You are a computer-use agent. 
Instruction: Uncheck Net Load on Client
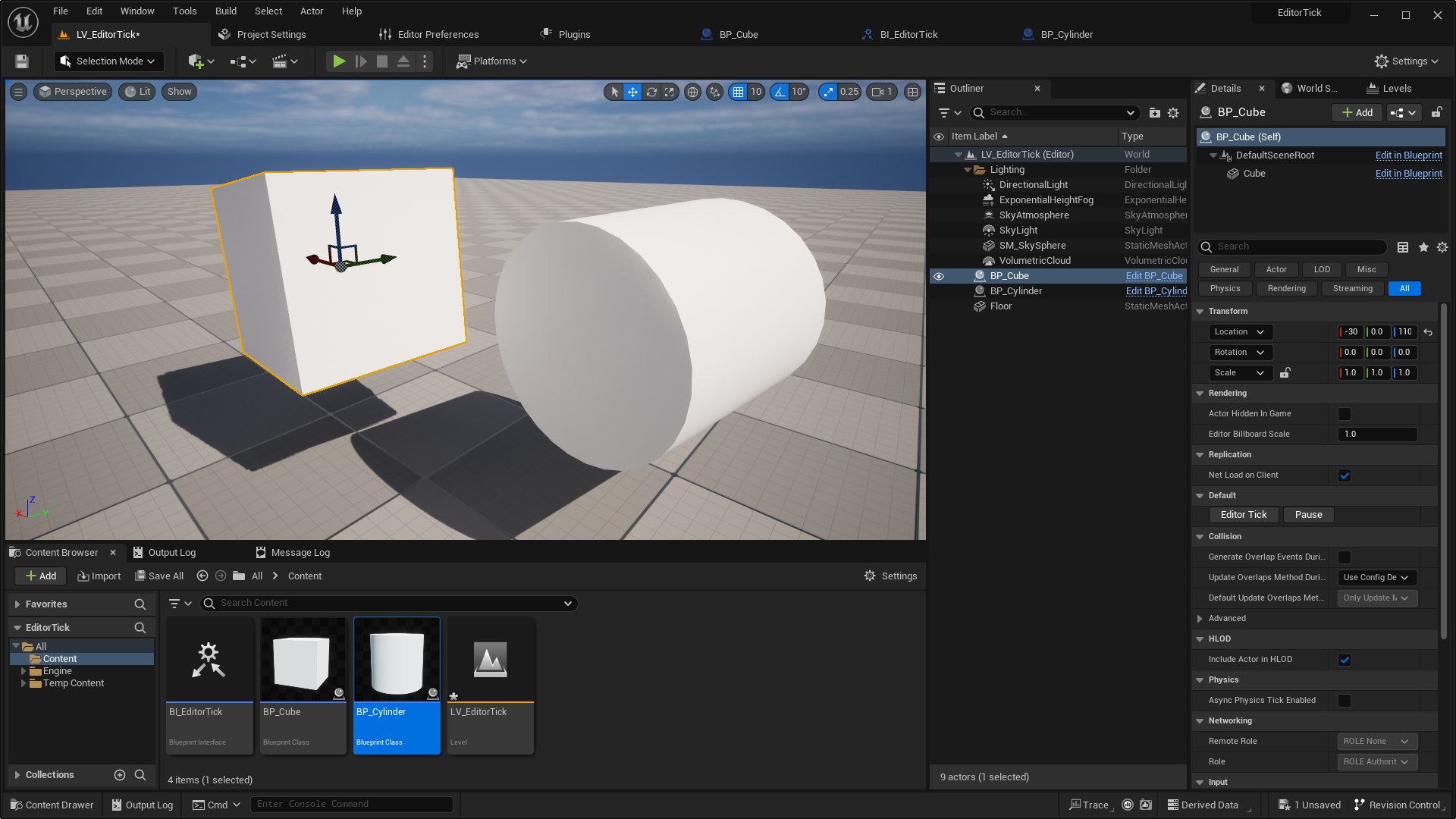(x=1345, y=475)
